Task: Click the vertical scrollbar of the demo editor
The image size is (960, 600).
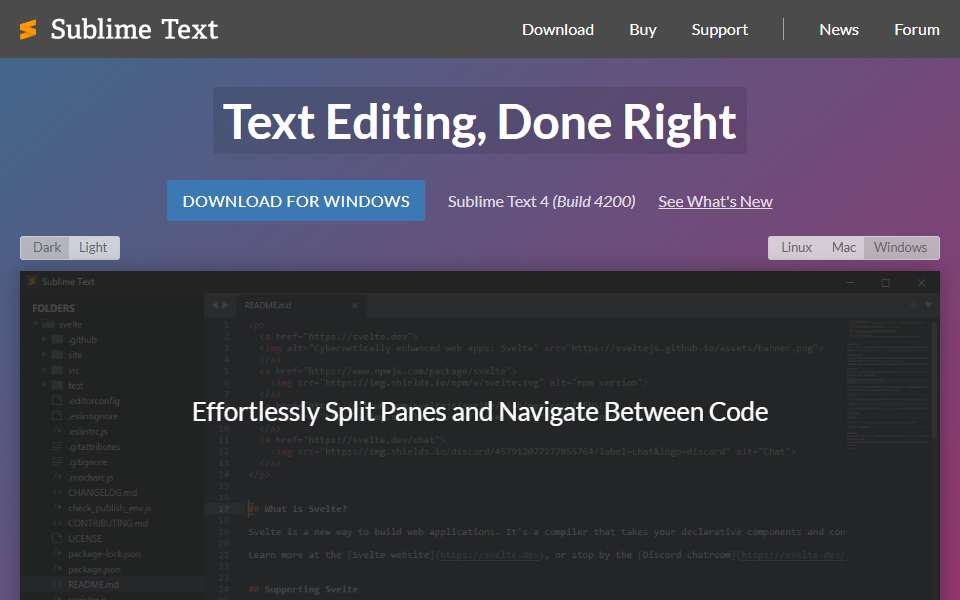Action: point(935,380)
